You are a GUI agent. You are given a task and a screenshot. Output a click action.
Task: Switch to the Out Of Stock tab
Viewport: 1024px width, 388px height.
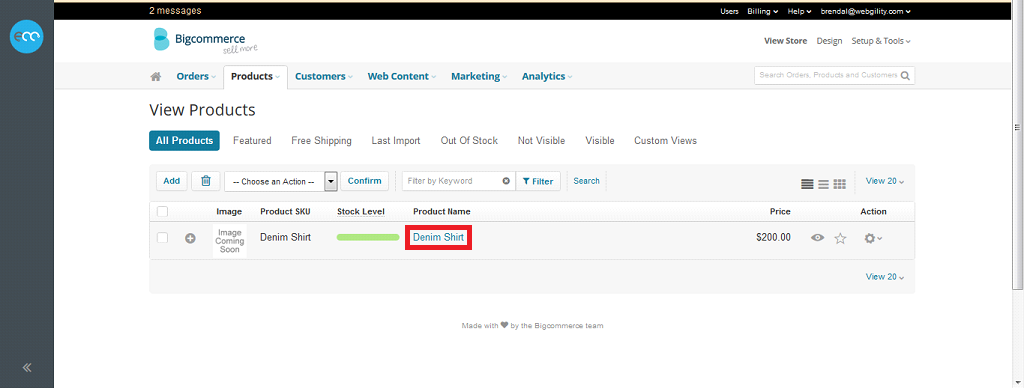pos(469,140)
